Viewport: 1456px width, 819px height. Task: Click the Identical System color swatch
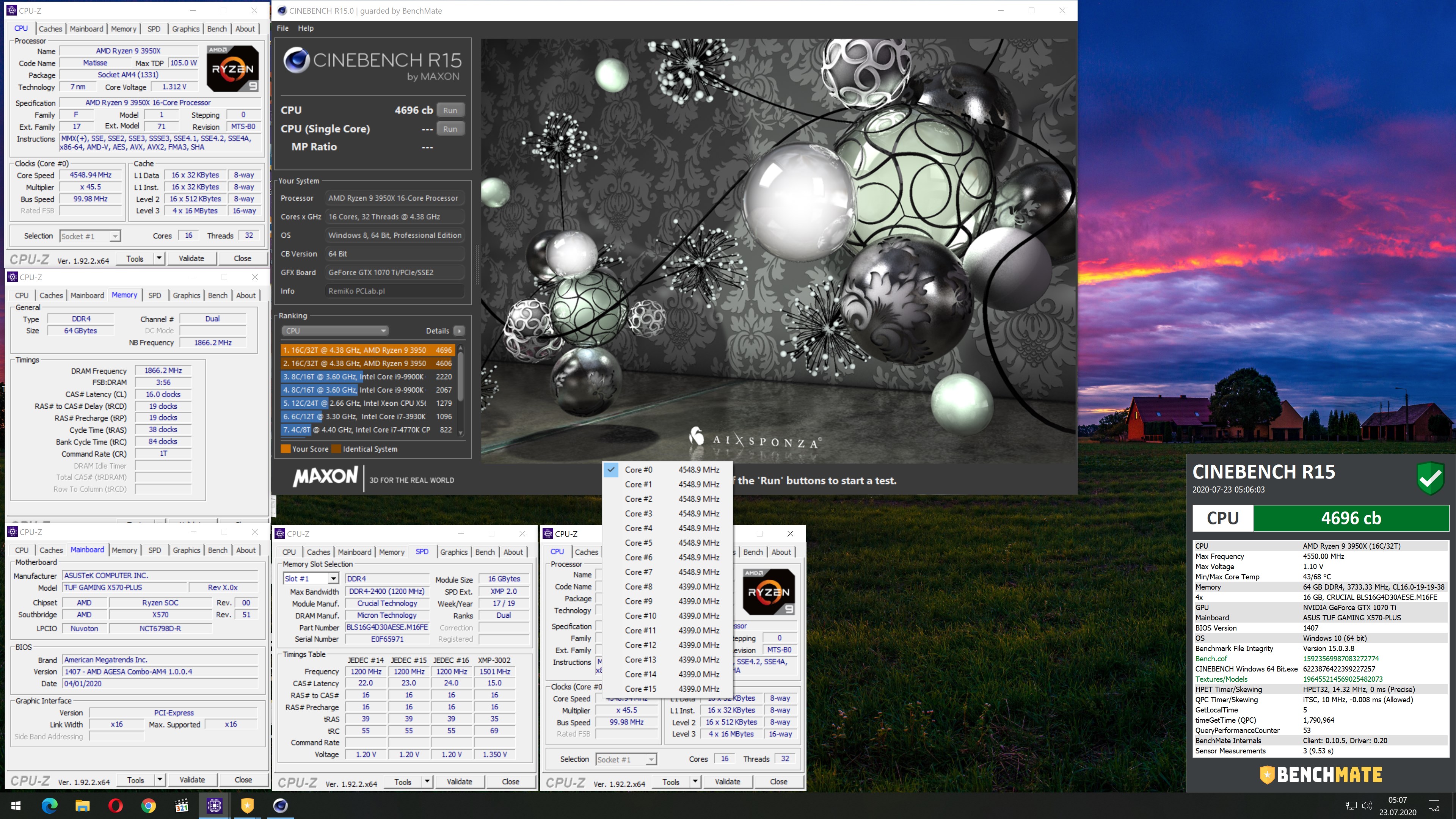coord(336,449)
